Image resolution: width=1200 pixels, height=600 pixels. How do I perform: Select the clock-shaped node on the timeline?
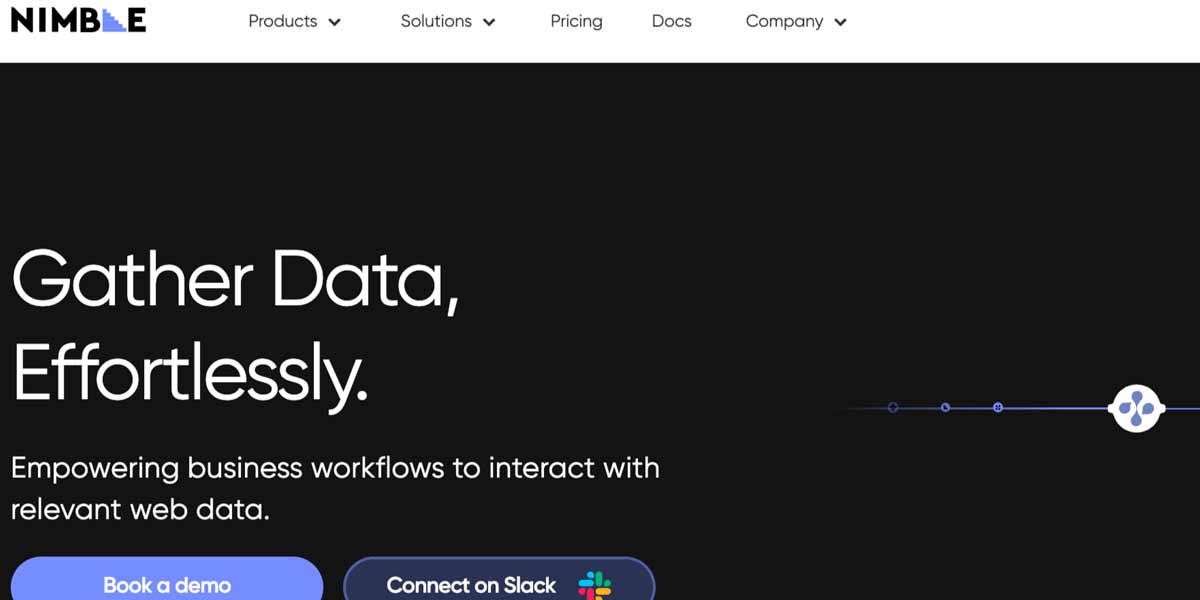click(x=945, y=408)
